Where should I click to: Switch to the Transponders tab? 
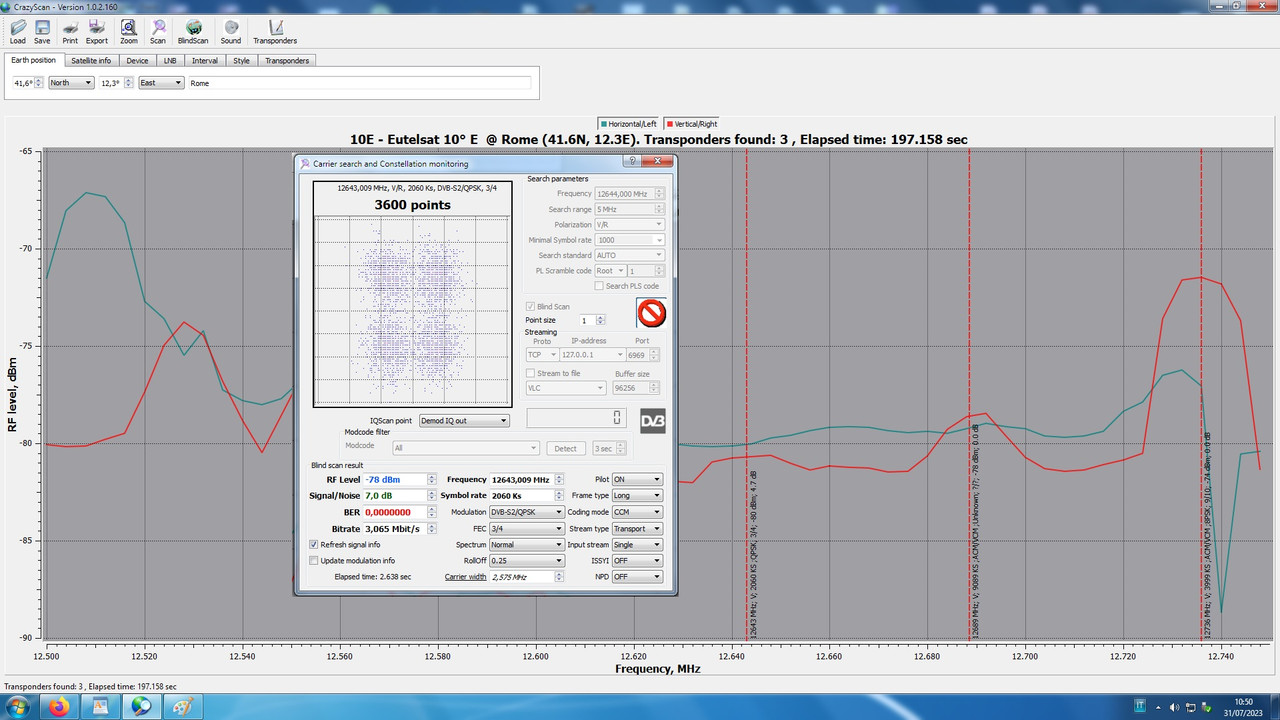click(287, 61)
